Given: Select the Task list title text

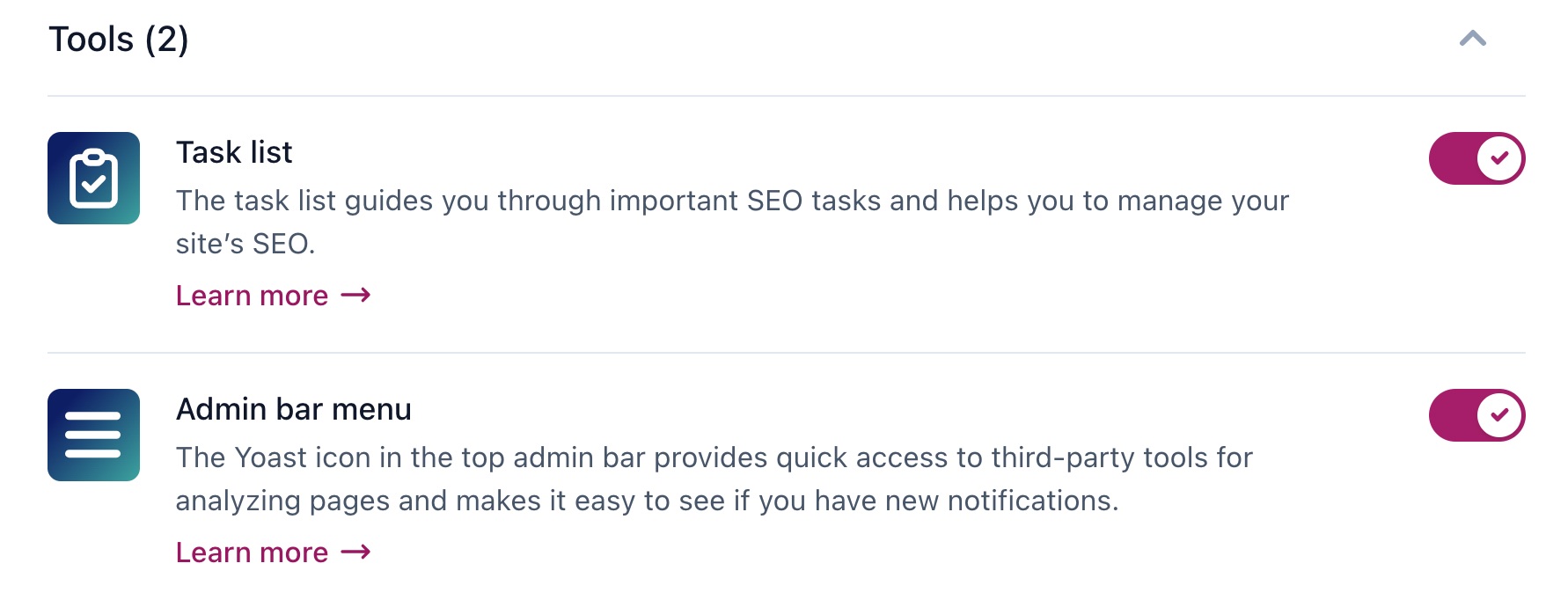Looking at the screenshot, I should (234, 152).
